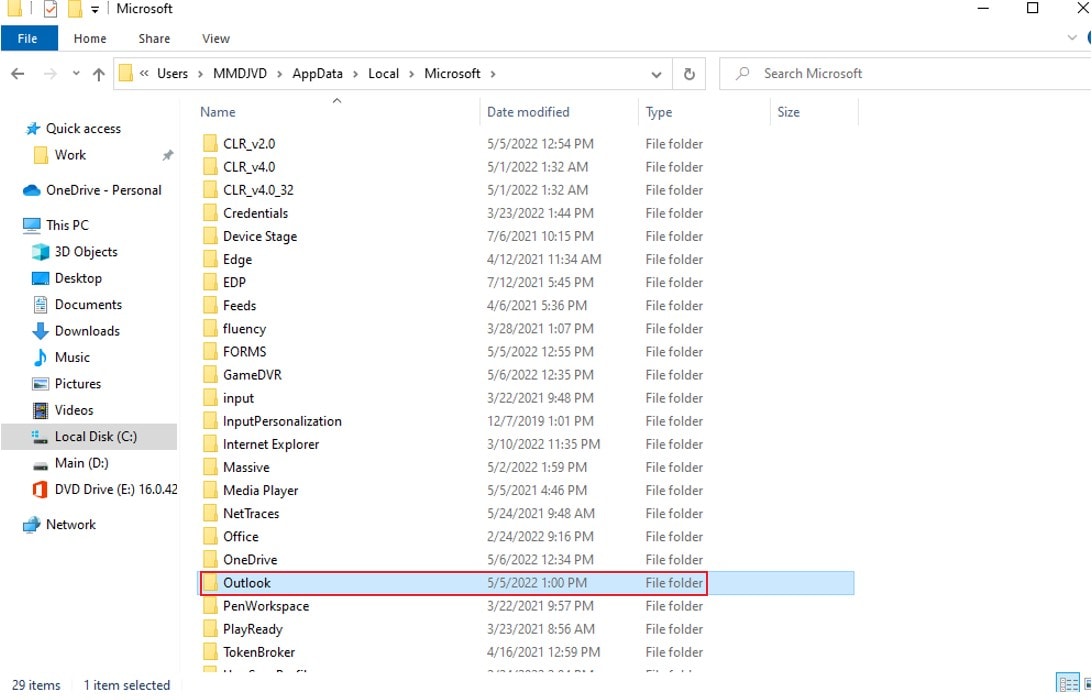
Task: Select the Feeds folder name
Action: 240,306
